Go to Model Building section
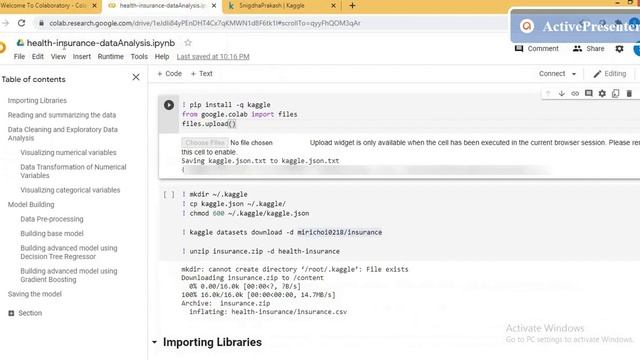This screenshot has width=640, height=360. pyautogui.click(x=31, y=204)
